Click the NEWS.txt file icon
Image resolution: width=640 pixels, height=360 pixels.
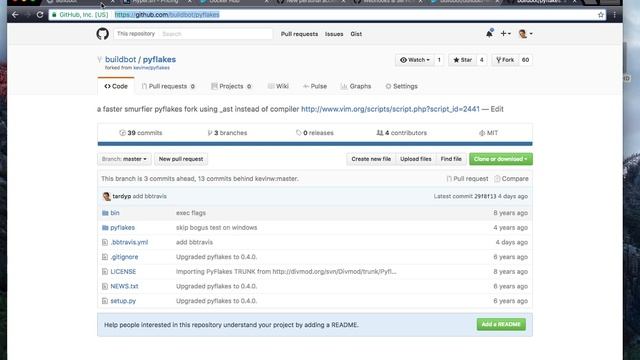point(105,287)
